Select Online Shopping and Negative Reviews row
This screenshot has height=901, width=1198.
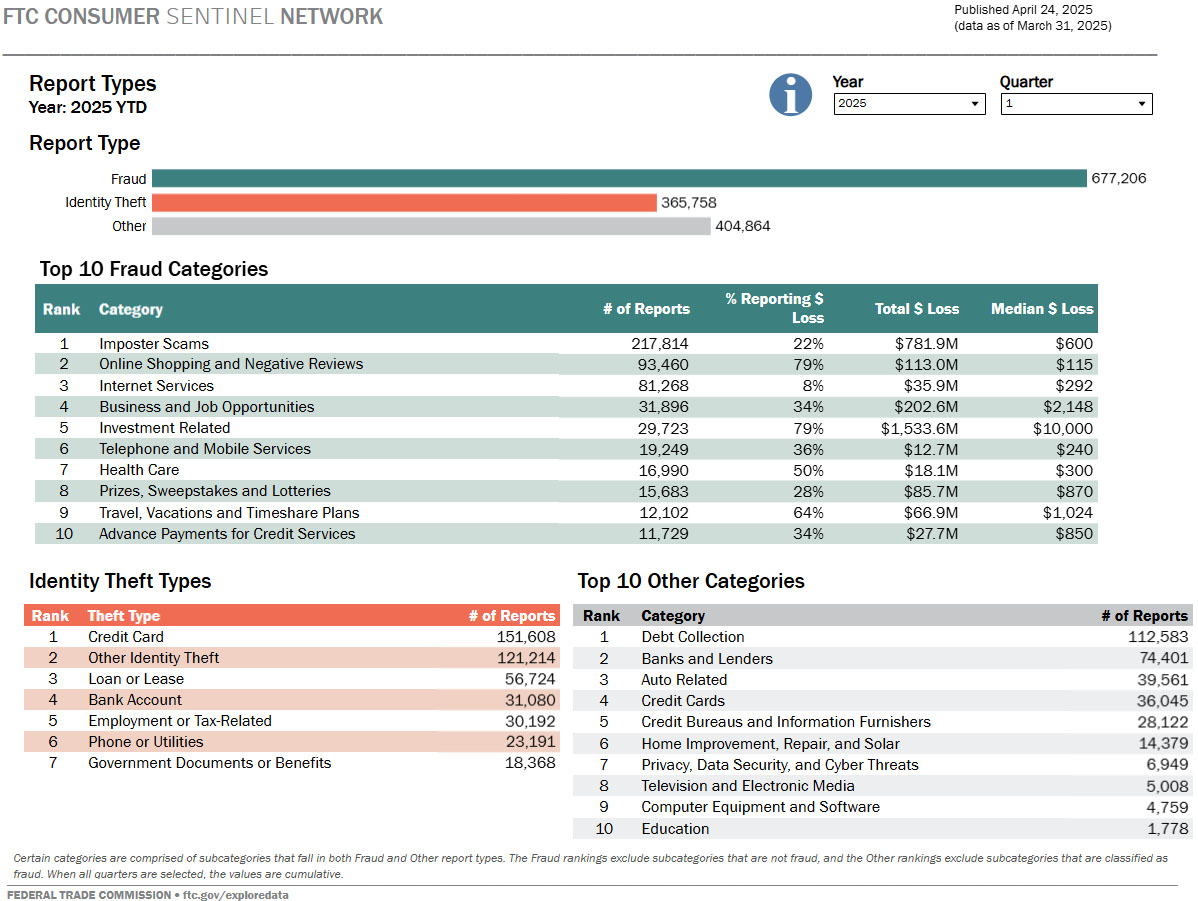tap(231, 364)
